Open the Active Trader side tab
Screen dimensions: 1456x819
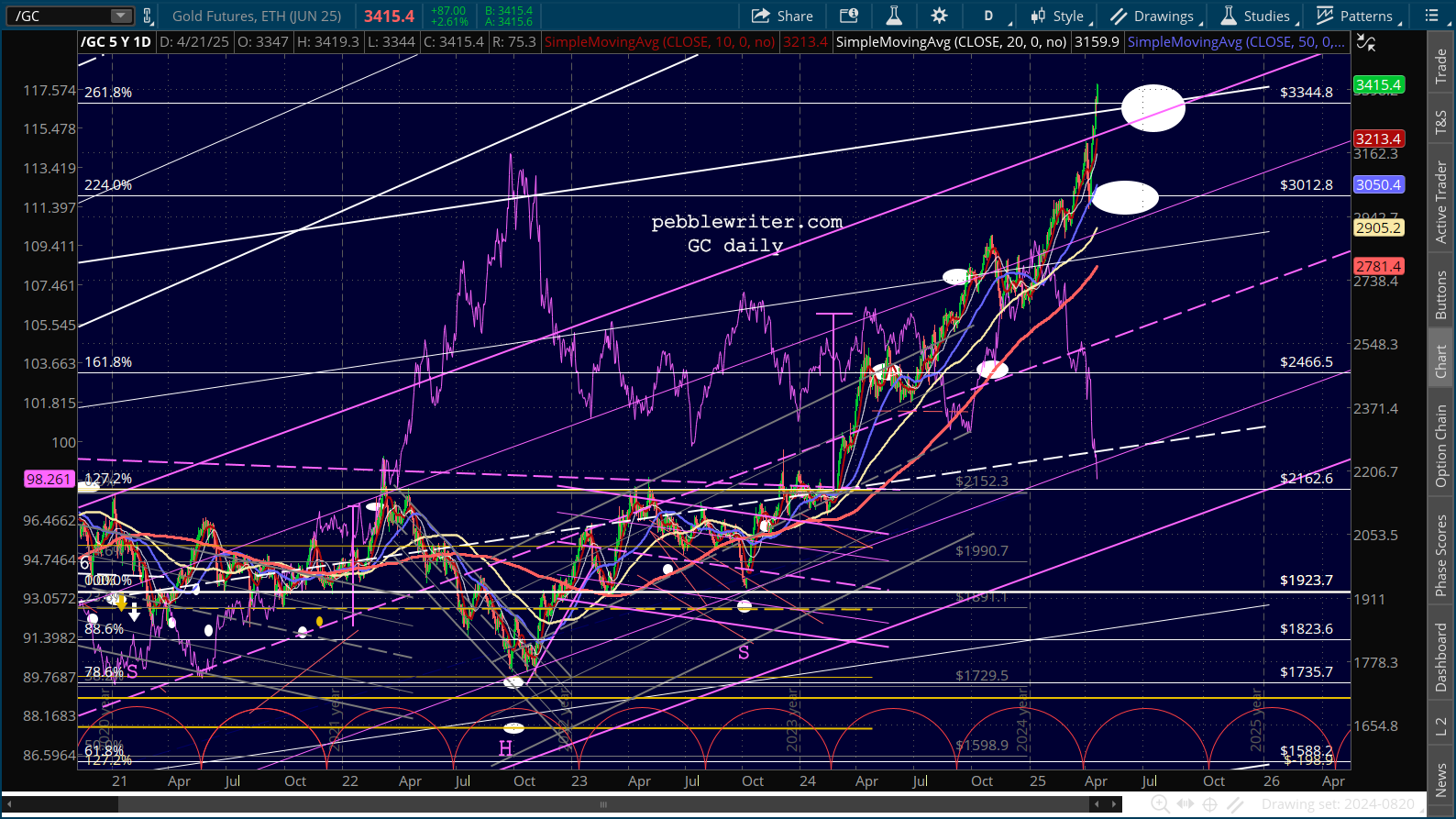point(1441,203)
